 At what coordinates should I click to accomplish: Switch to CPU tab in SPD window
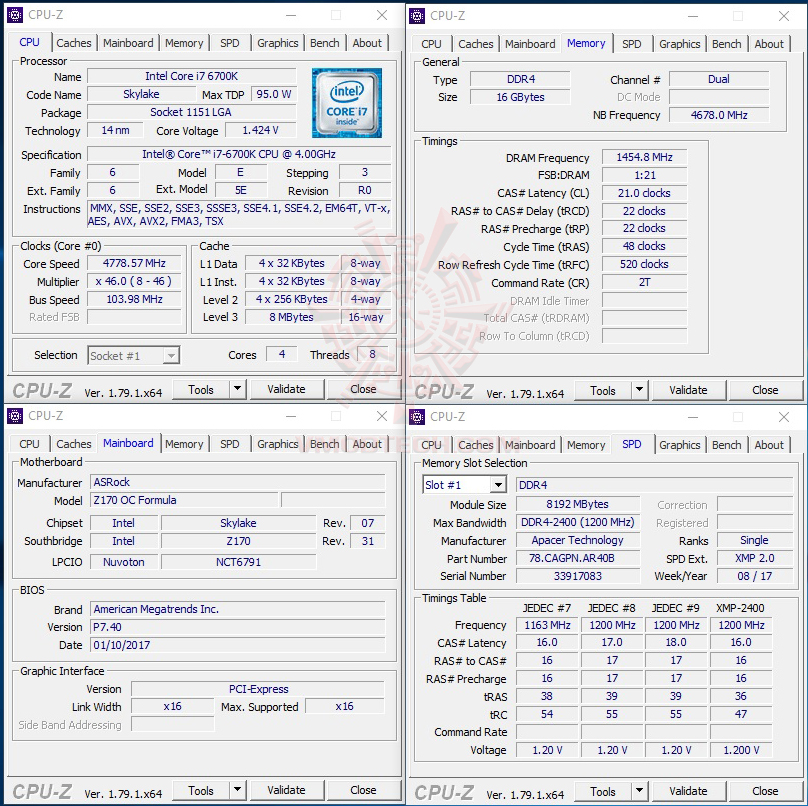pos(431,445)
